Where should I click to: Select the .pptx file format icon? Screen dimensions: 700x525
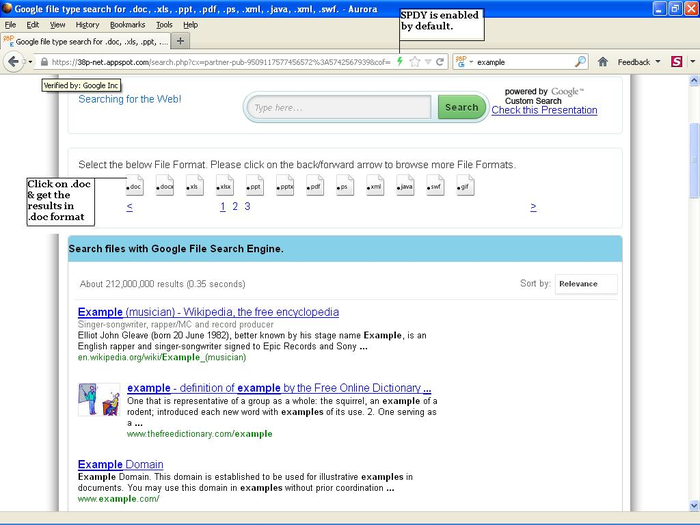(x=285, y=185)
